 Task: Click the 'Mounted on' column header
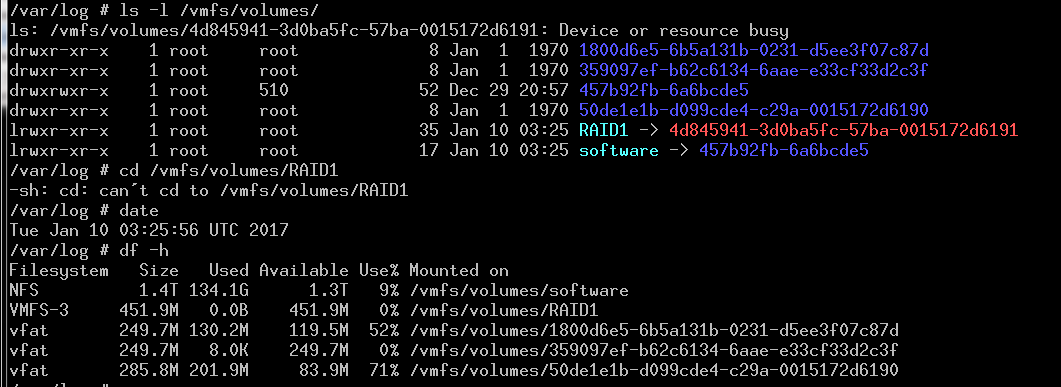coord(459,271)
